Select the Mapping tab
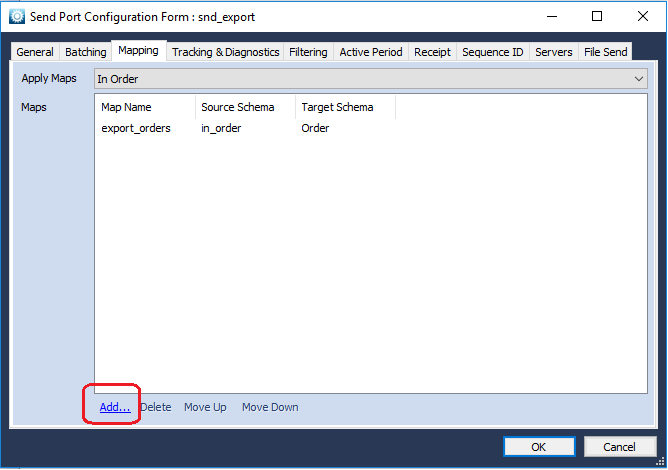The image size is (668, 470). point(138,51)
